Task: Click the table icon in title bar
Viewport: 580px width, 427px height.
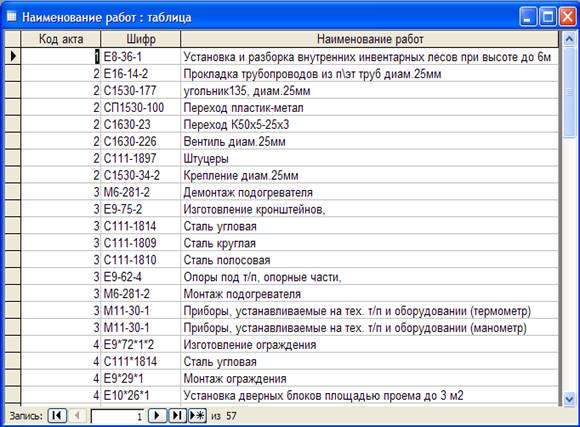Action: pyautogui.click(x=12, y=16)
